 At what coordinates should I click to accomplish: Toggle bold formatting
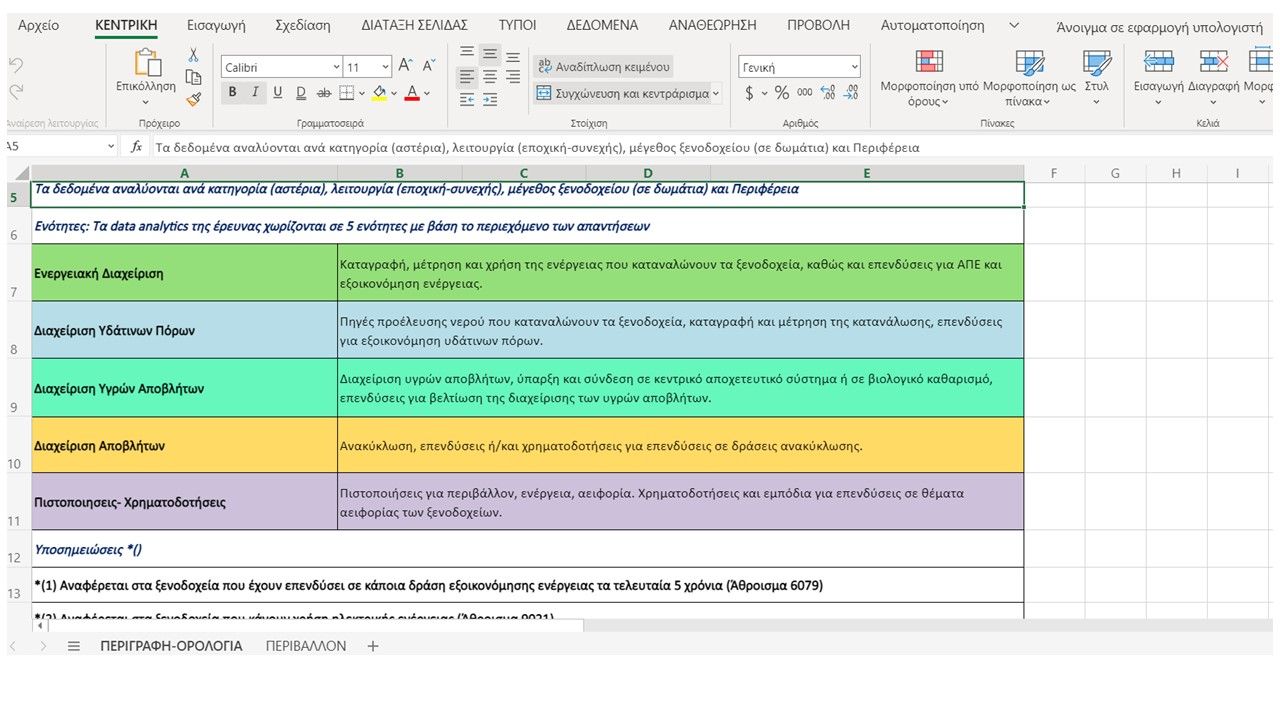click(233, 93)
